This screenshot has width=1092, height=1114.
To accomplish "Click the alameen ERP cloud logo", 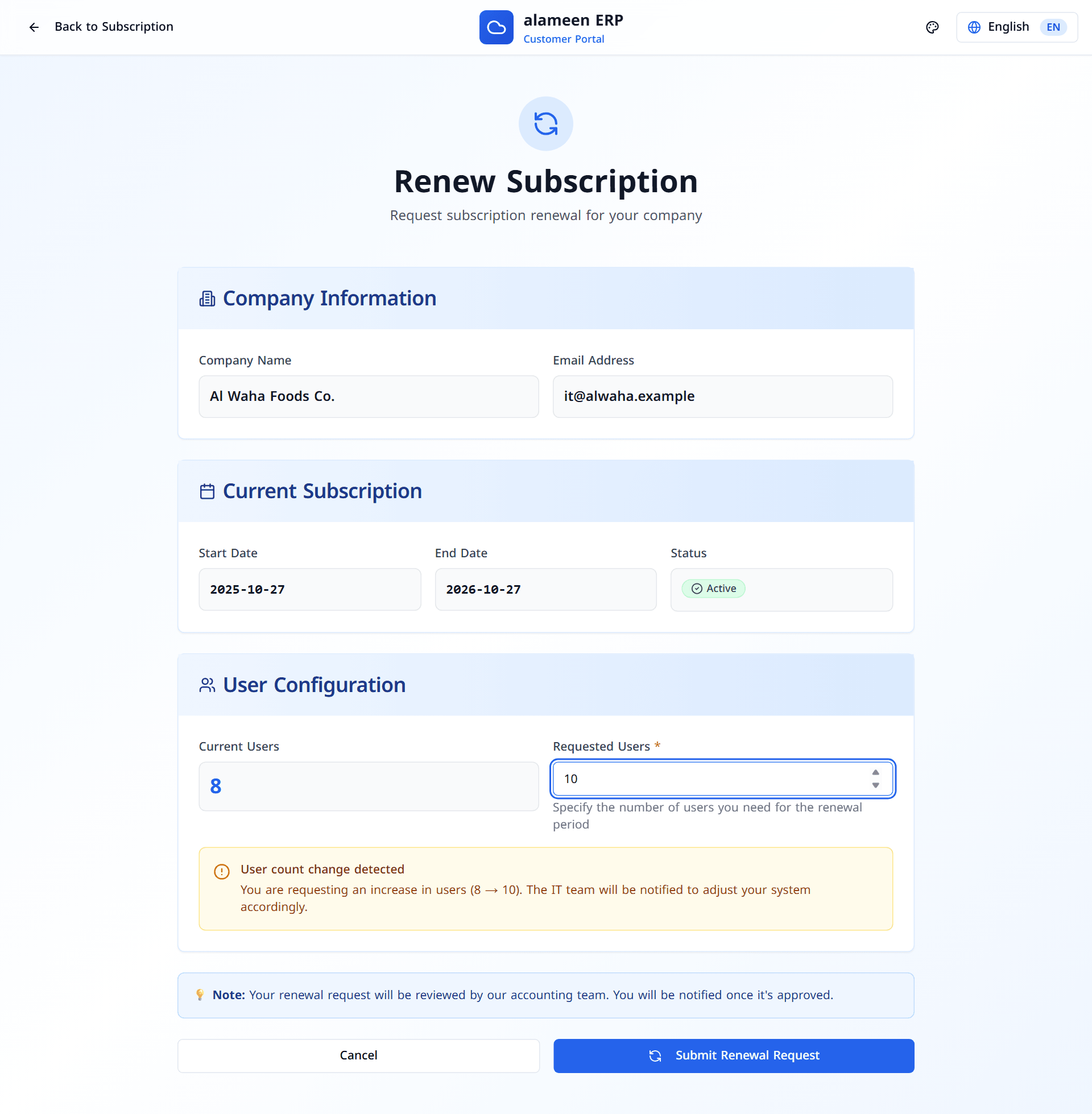I will click(x=496, y=27).
